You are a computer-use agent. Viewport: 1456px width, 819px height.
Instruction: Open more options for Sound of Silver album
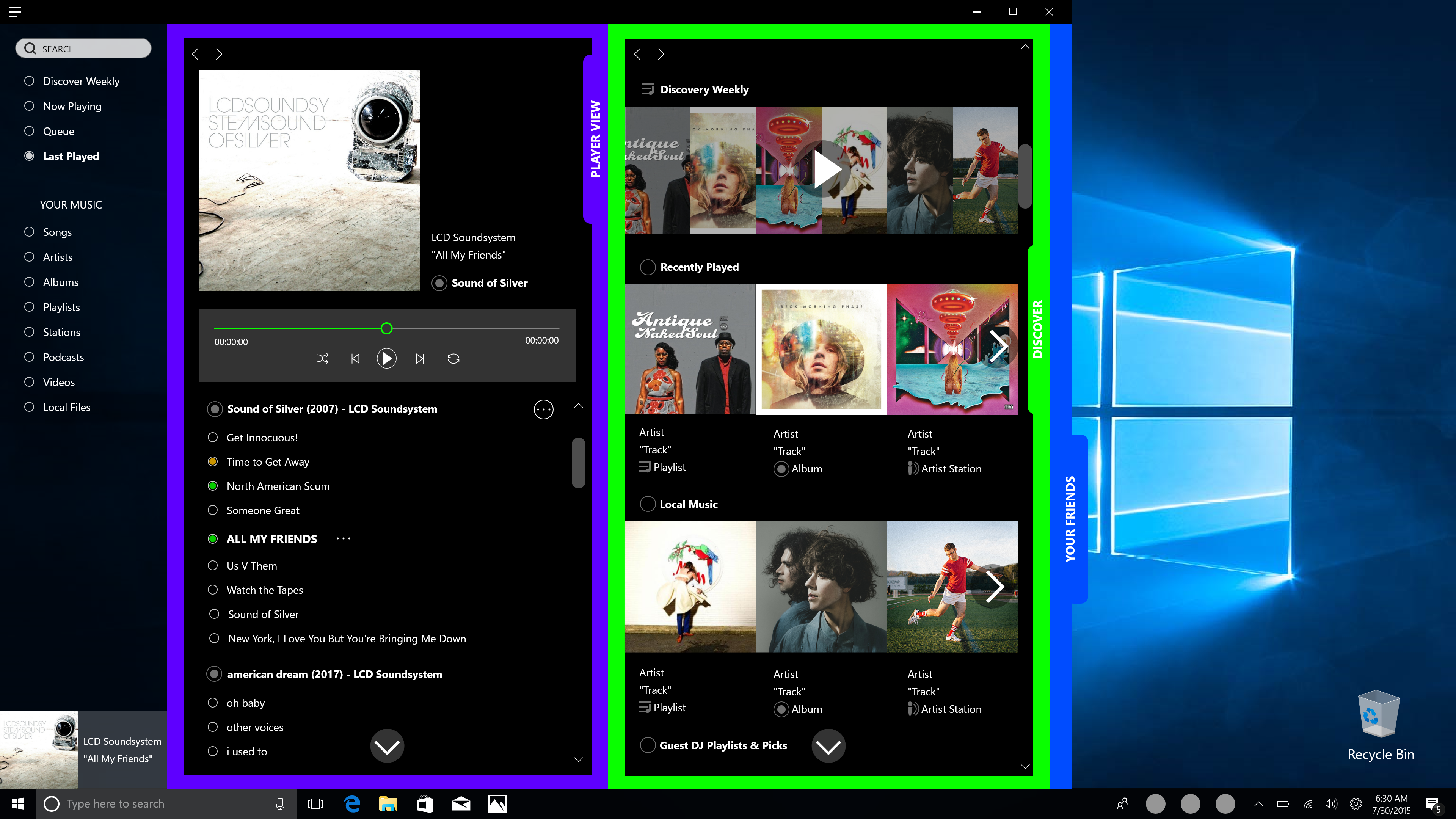(x=544, y=409)
